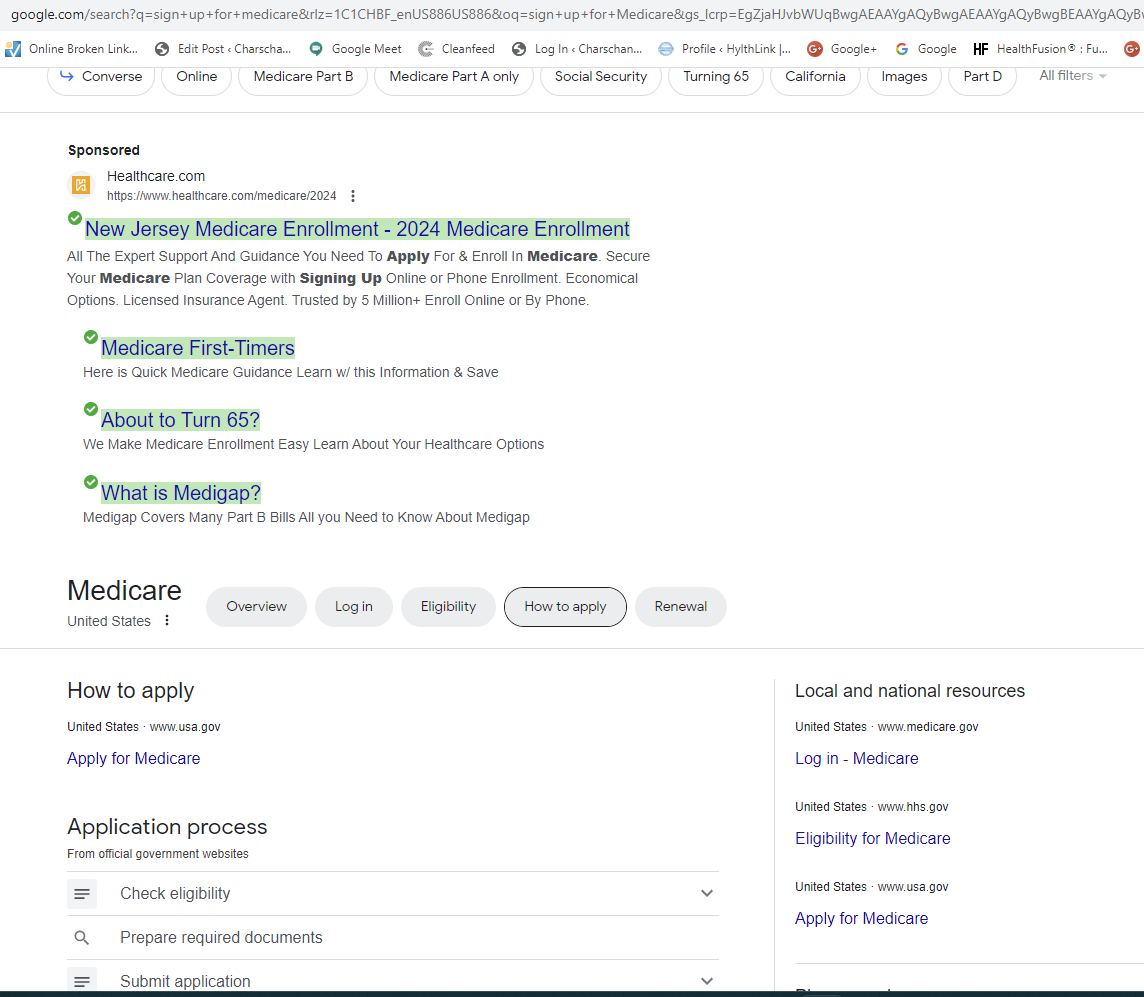Image resolution: width=1144 pixels, height=997 pixels.
Task: Click green checkmark beside What is Medigap
Action: (x=90, y=482)
